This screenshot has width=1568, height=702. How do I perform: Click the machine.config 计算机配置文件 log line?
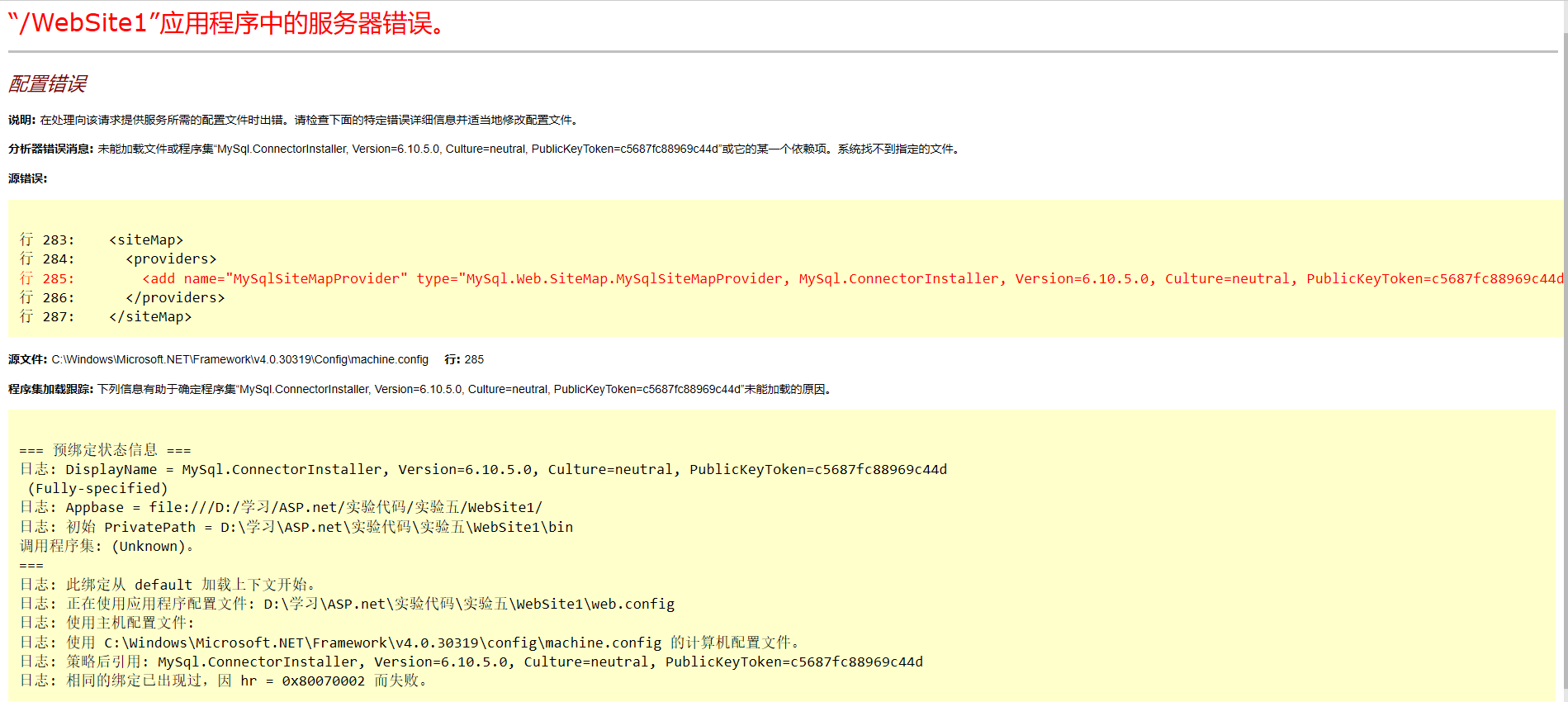(x=410, y=643)
